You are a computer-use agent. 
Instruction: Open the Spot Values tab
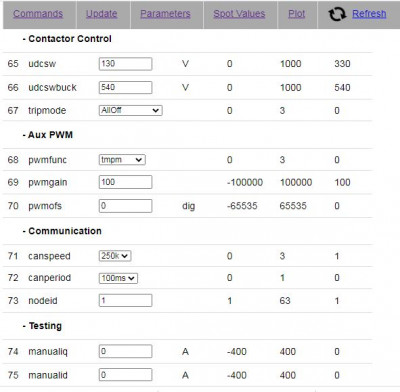(239, 14)
